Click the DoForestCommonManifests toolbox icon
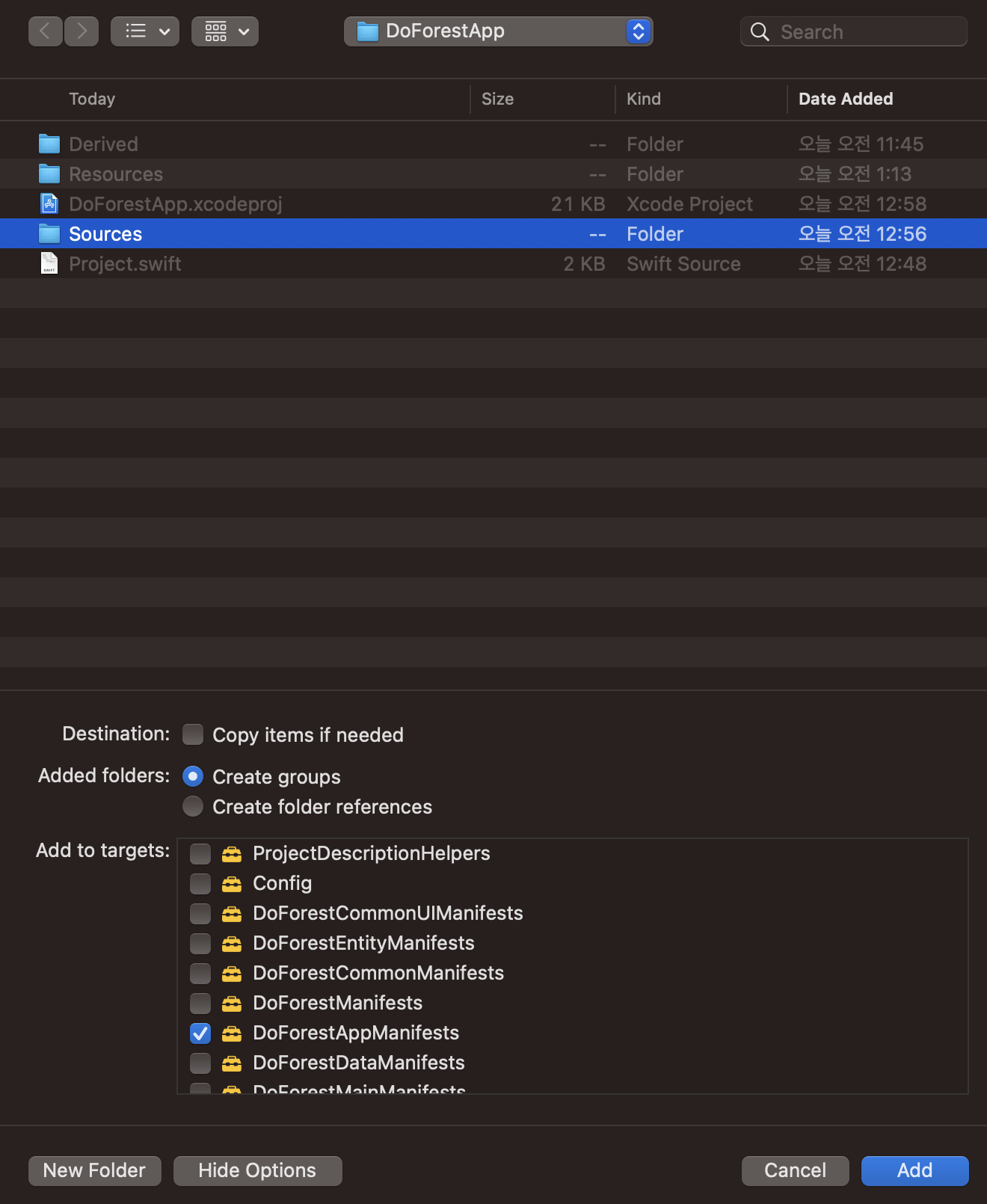Screen dimensions: 987x1204 (232, 973)
